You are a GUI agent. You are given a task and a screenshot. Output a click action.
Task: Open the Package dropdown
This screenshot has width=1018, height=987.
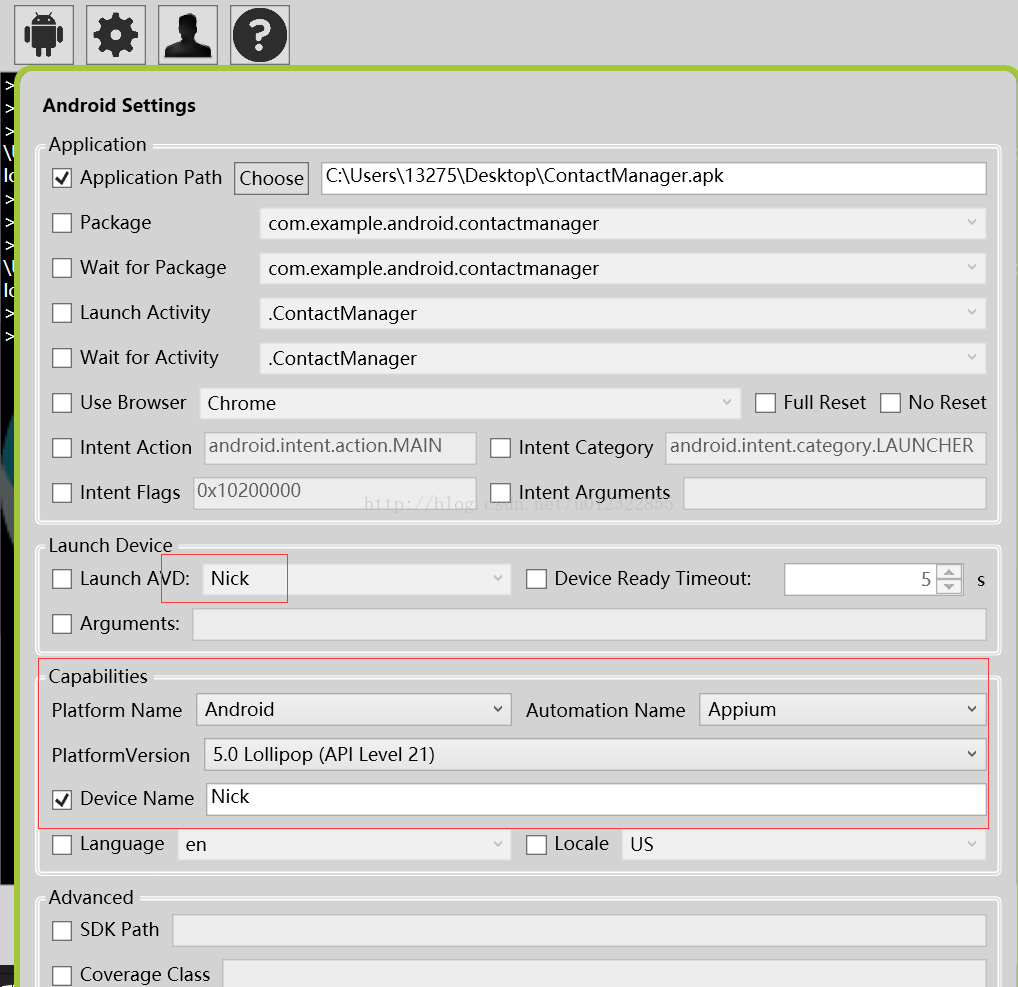pyautogui.click(x=623, y=223)
